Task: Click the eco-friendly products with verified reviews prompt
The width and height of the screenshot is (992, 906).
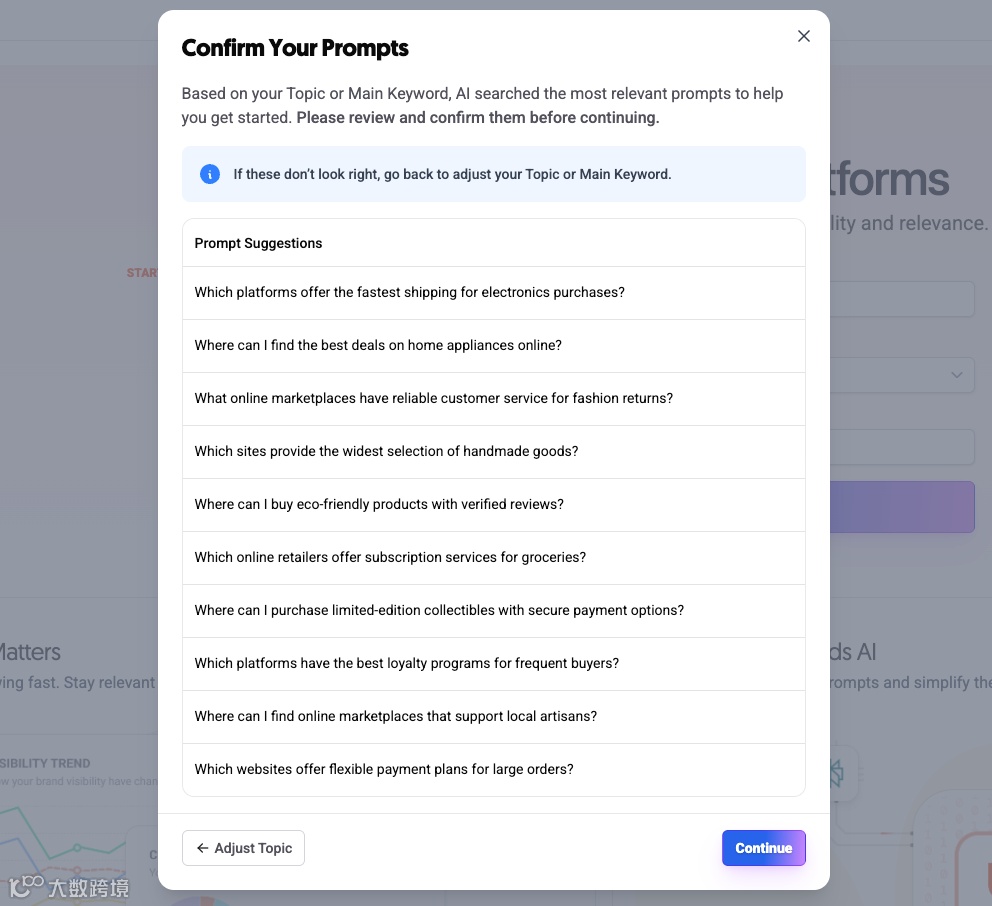Action: point(379,505)
